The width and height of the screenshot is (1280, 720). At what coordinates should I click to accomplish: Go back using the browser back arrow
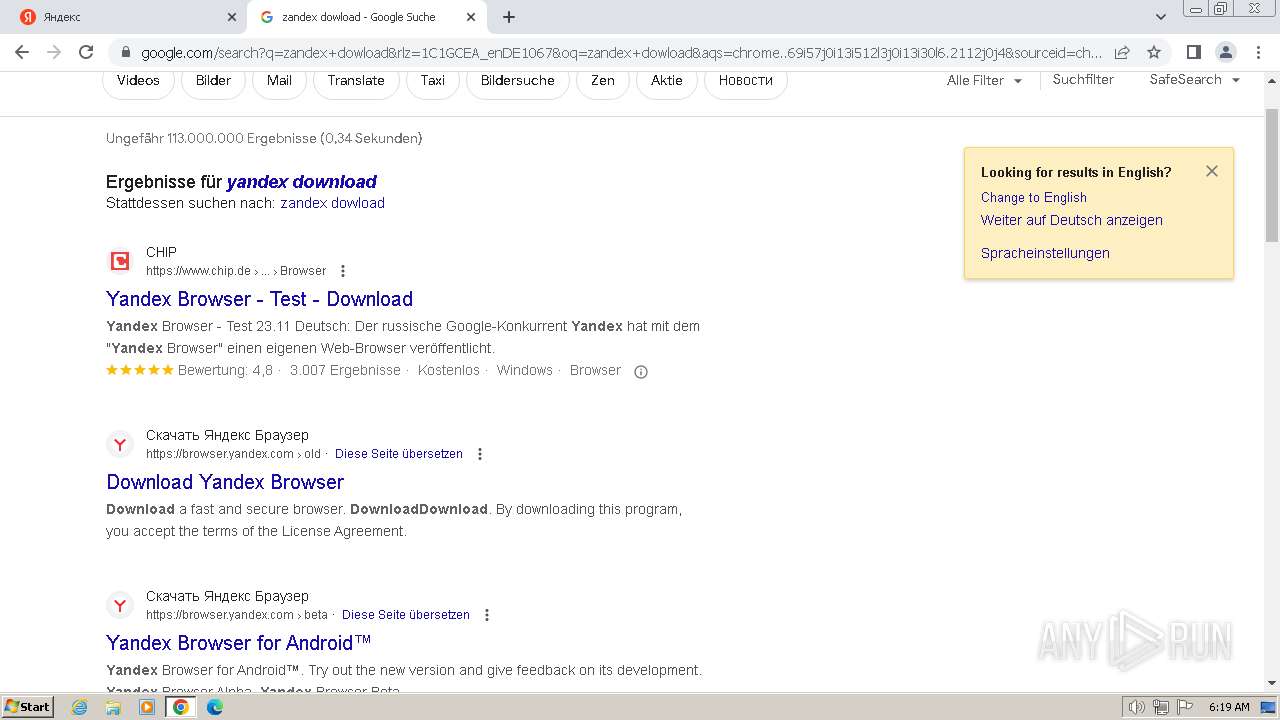pyautogui.click(x=22, y=52)
